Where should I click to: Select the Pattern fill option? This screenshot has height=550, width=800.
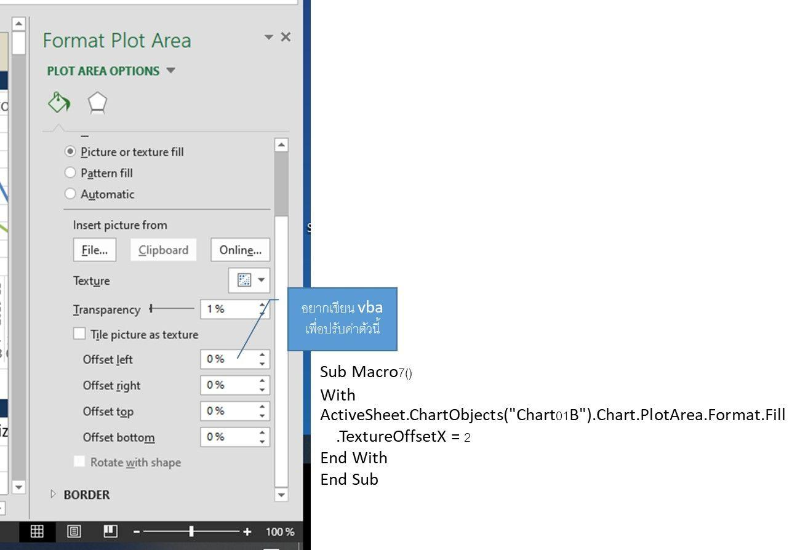70,173
